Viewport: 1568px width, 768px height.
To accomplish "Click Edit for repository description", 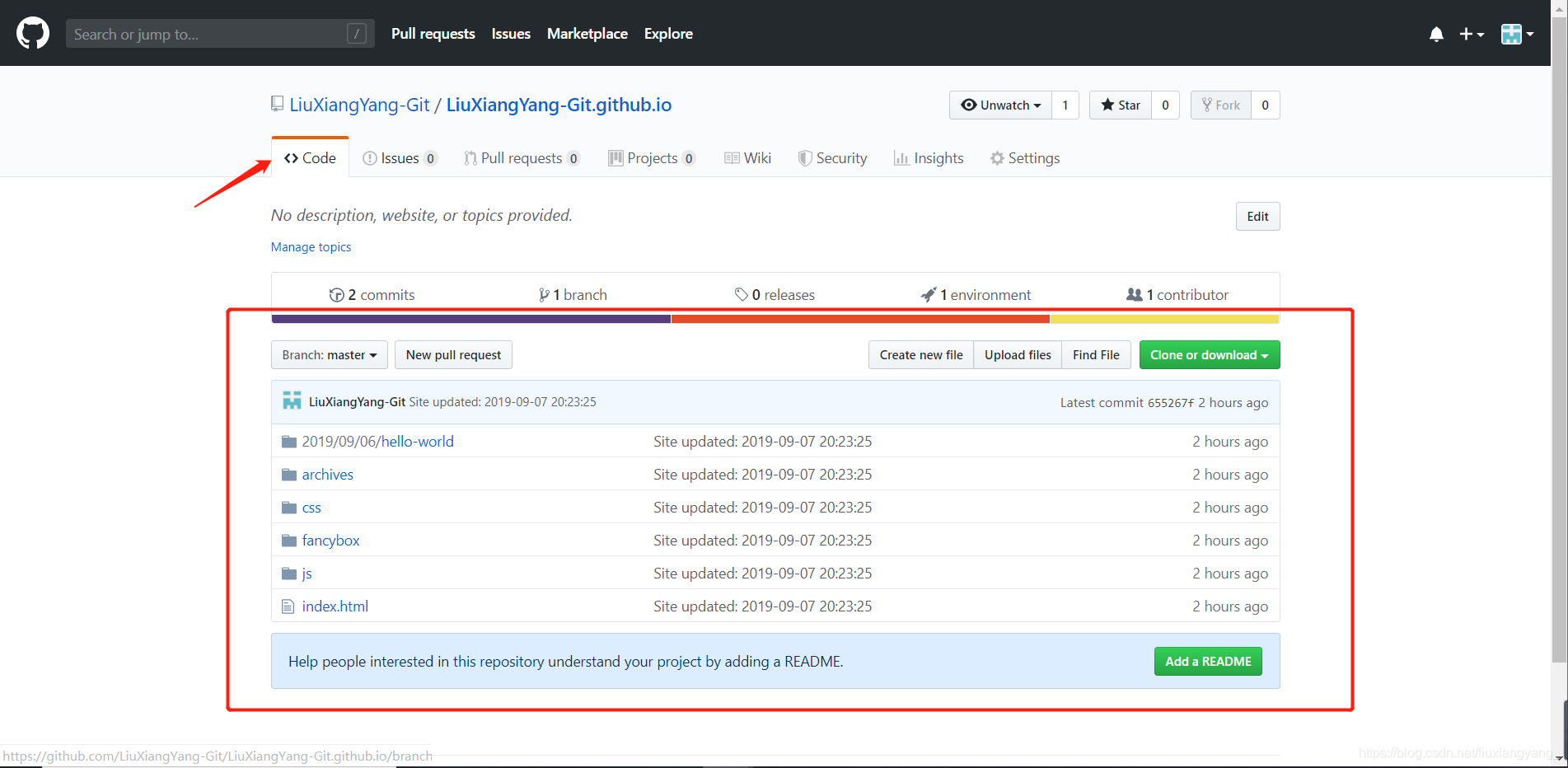I will pyautogui.click(x=1257, y=216).
